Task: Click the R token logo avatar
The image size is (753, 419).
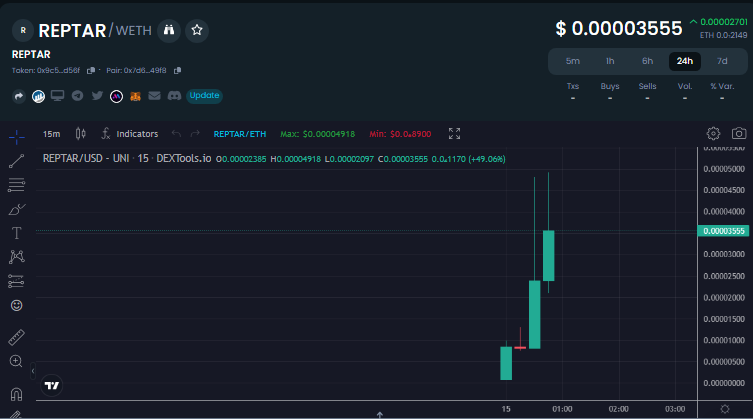Action: tap(23, 30)
